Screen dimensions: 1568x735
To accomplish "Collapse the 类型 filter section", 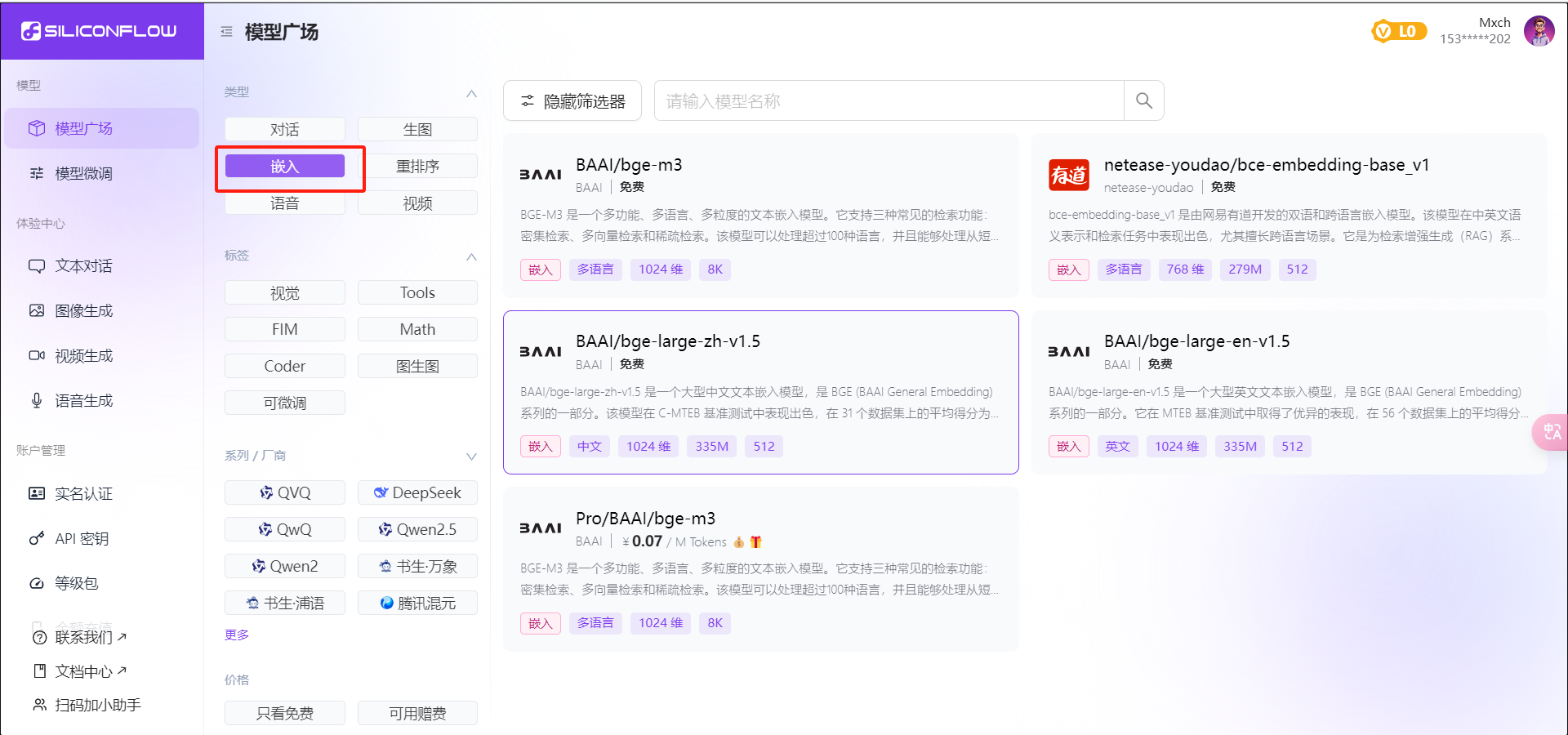I will pos(471,93).
